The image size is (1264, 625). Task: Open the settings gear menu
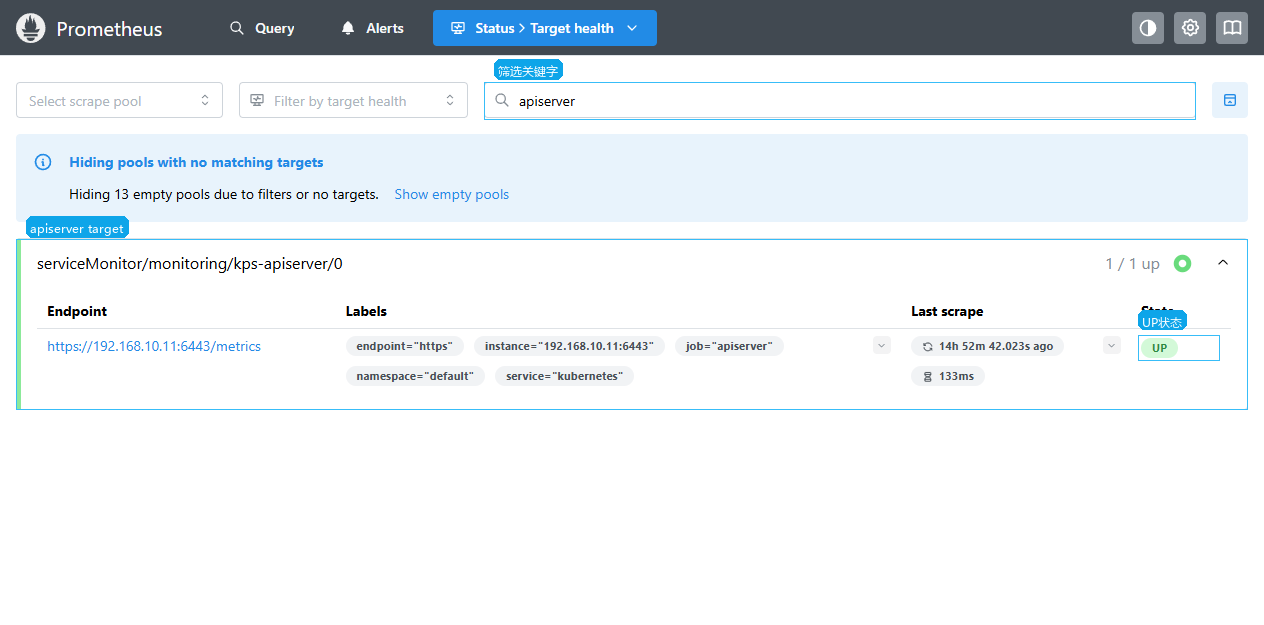[1190, 28]
